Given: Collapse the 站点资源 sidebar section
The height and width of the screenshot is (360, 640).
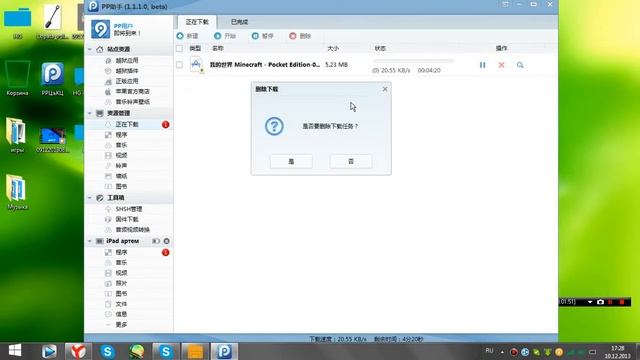Looking at the screenshot, I should (x=90, y=49).
